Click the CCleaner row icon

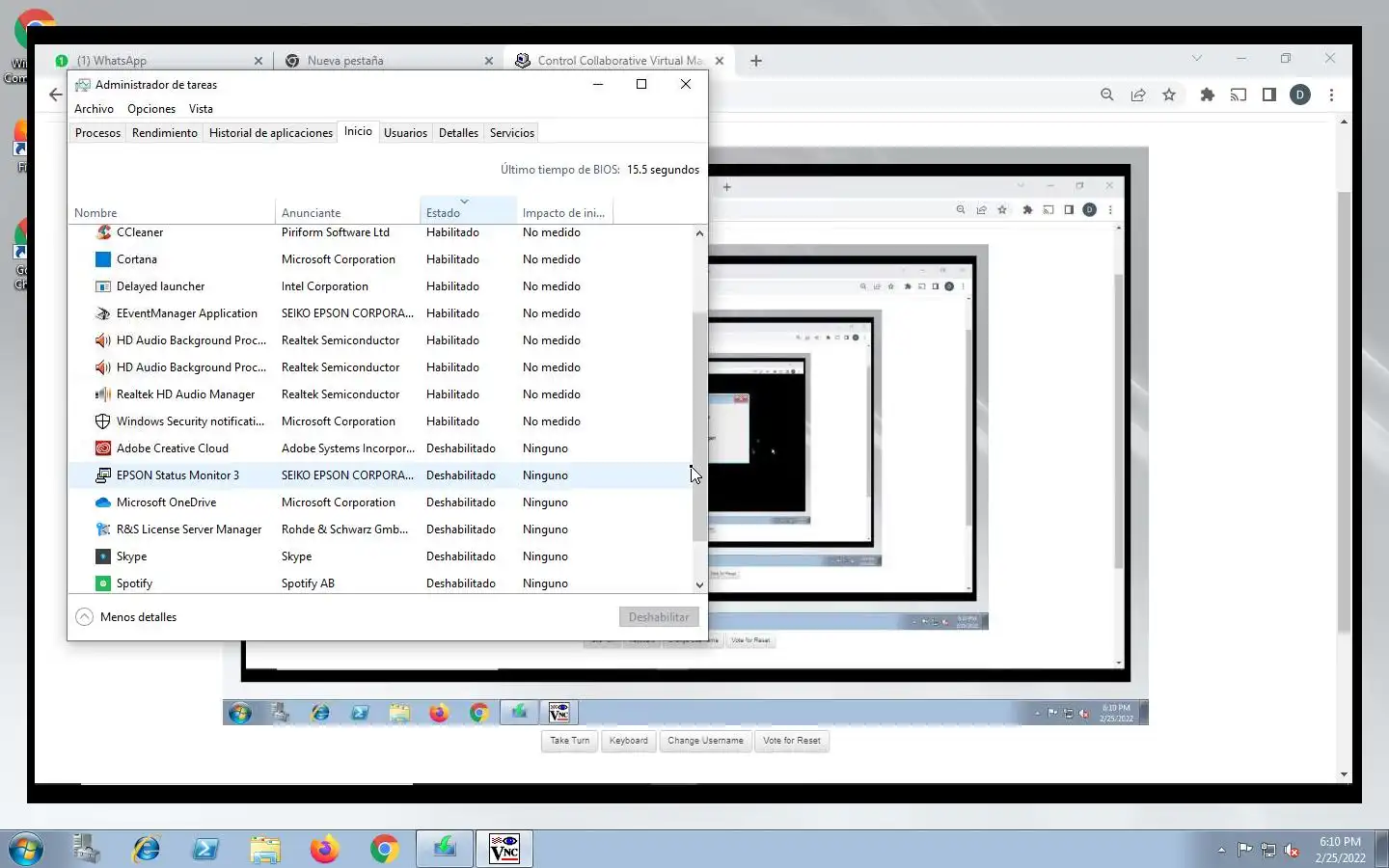[x=103, y=232]
